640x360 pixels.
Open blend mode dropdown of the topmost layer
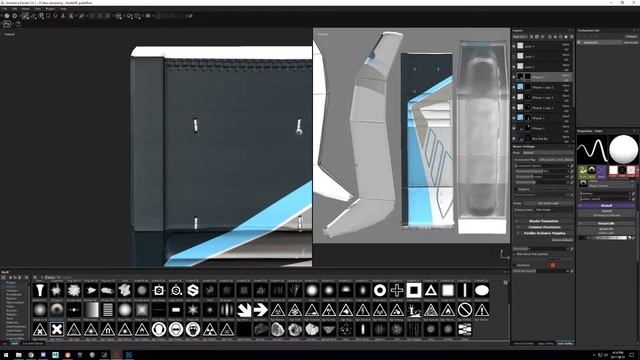pos(566,44)
